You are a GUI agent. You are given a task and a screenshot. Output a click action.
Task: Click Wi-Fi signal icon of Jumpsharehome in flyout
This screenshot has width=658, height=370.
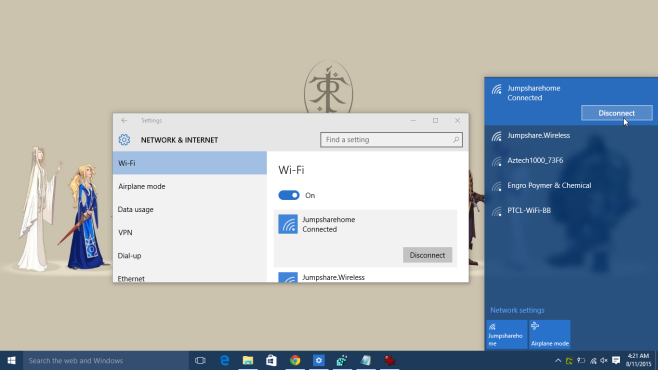click(497, 89)
